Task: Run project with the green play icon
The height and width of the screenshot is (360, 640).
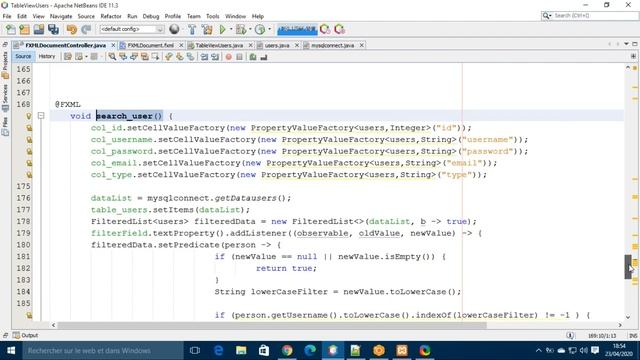Action: pos(222,29)
